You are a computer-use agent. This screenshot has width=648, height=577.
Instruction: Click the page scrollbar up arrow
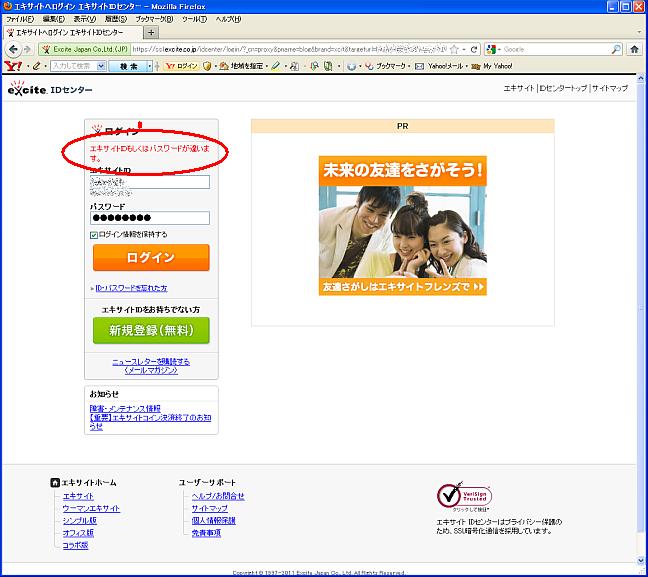(641, 78)
